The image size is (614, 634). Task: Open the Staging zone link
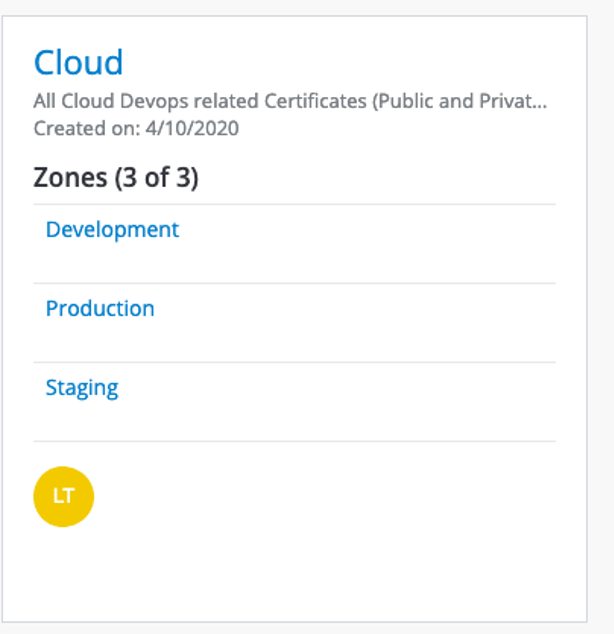click(x=82, y=388)
